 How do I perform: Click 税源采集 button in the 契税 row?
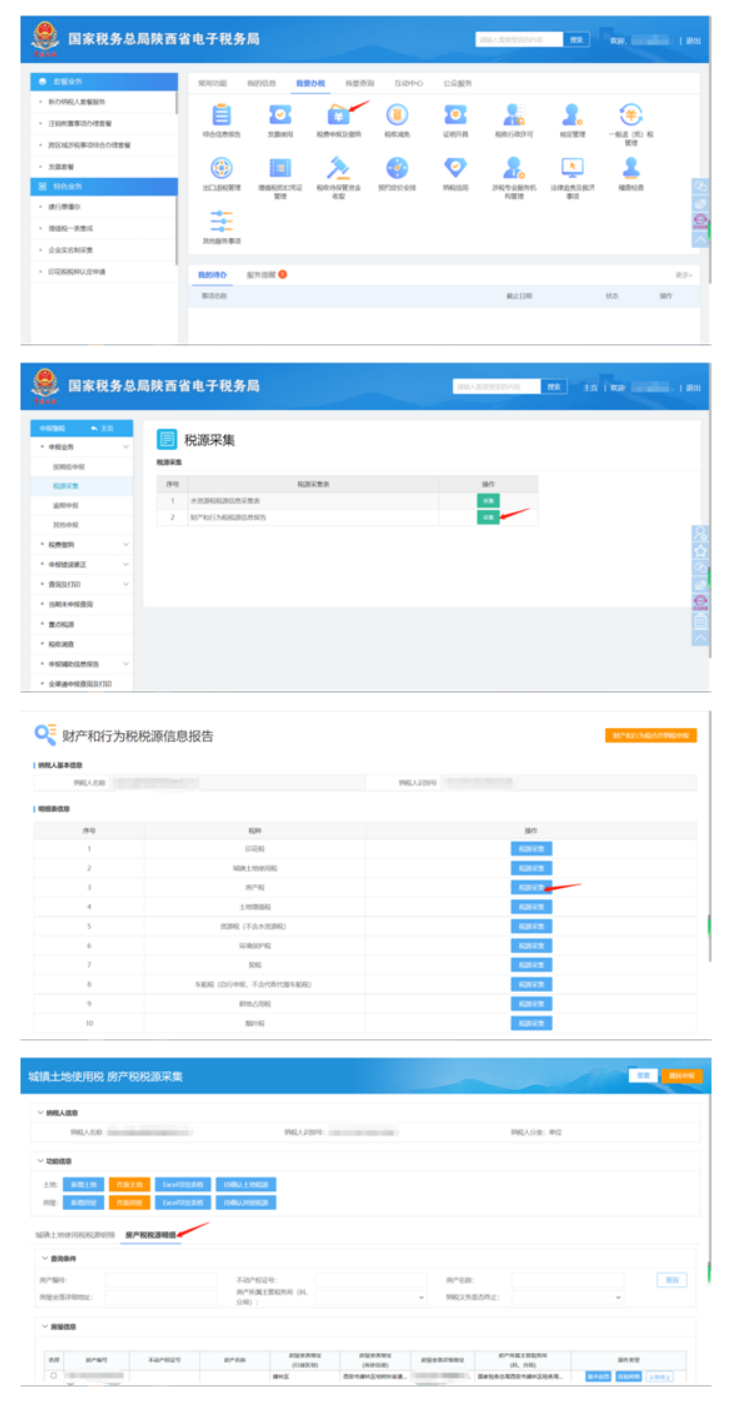point(531,965)
